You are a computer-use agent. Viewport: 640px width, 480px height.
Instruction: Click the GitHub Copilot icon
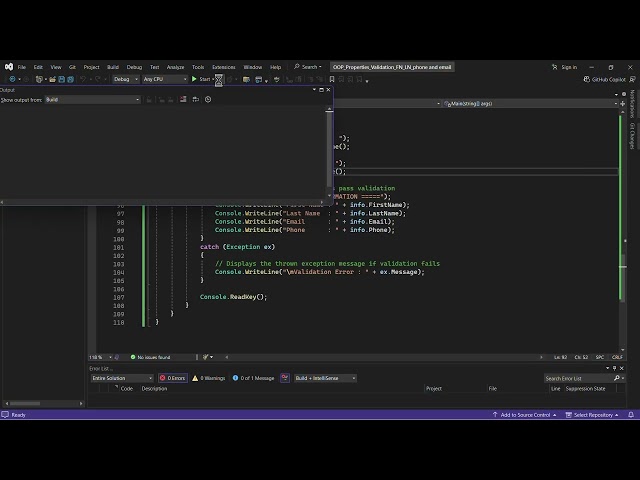tap(587, 79)
